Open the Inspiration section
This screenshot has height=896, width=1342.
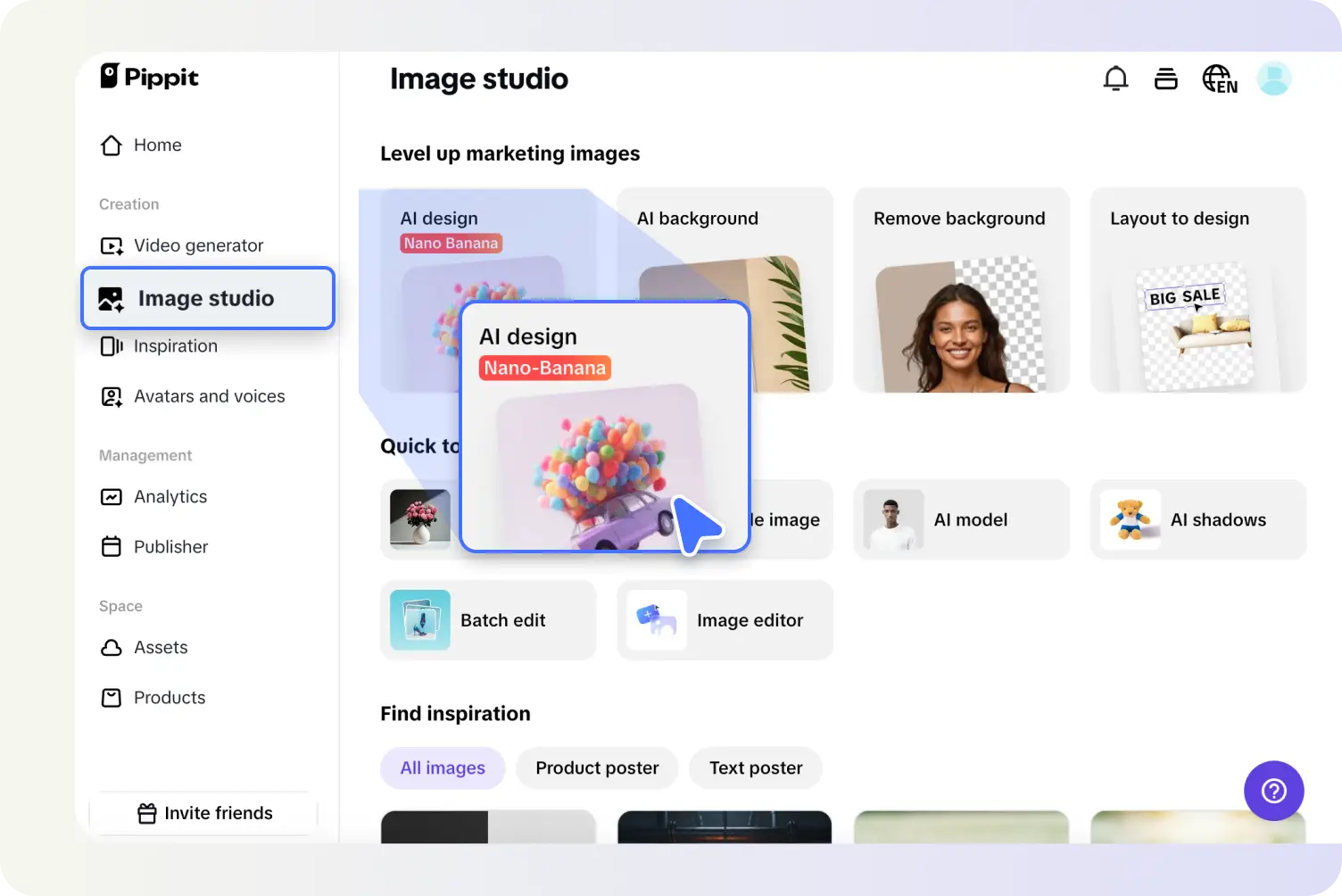(175, 346)
